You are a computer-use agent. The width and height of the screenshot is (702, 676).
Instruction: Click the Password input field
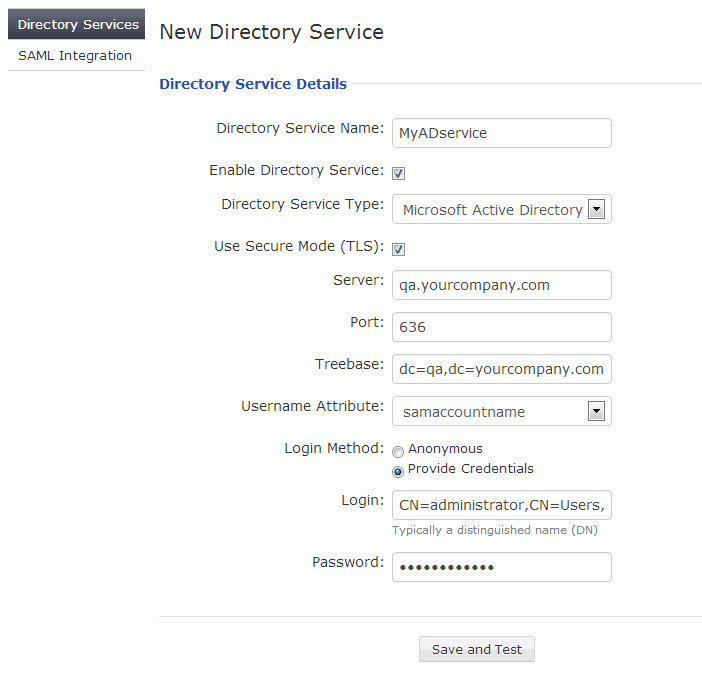(501, 567)
